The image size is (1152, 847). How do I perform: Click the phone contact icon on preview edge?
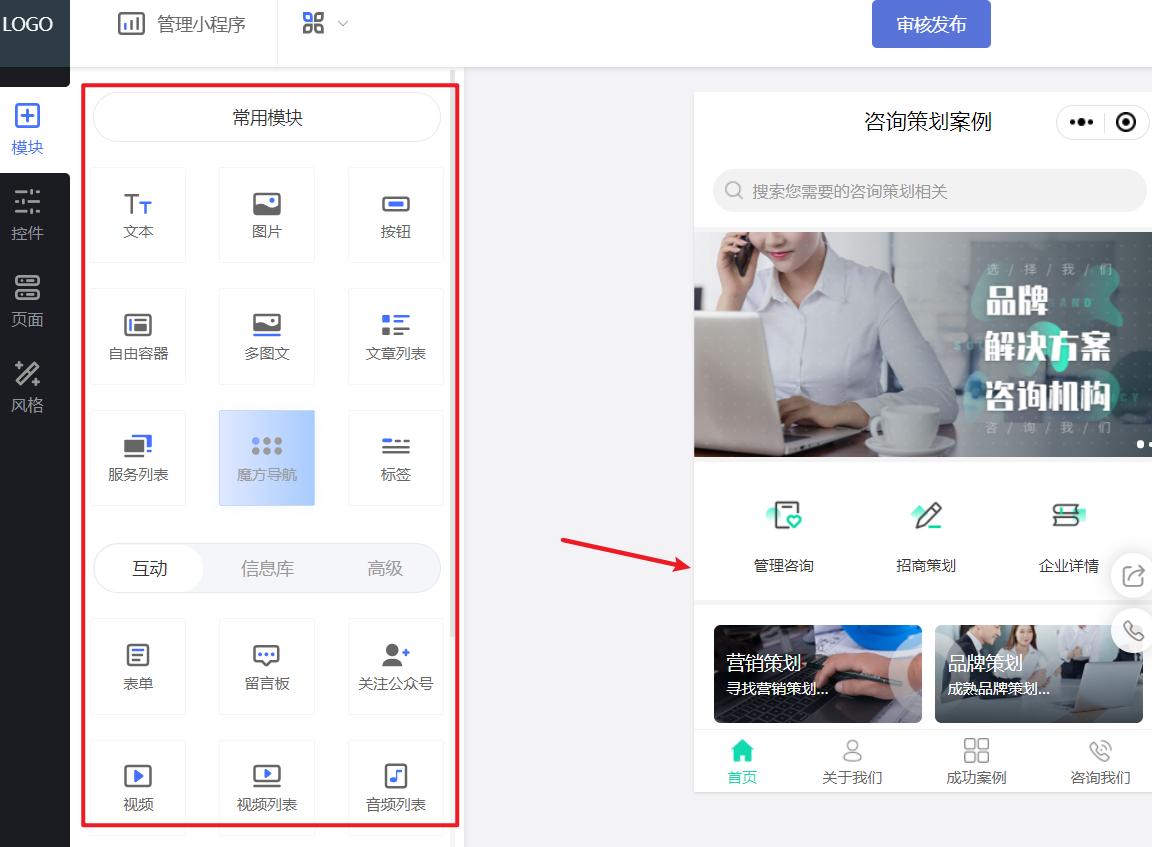click(1132, 631)
